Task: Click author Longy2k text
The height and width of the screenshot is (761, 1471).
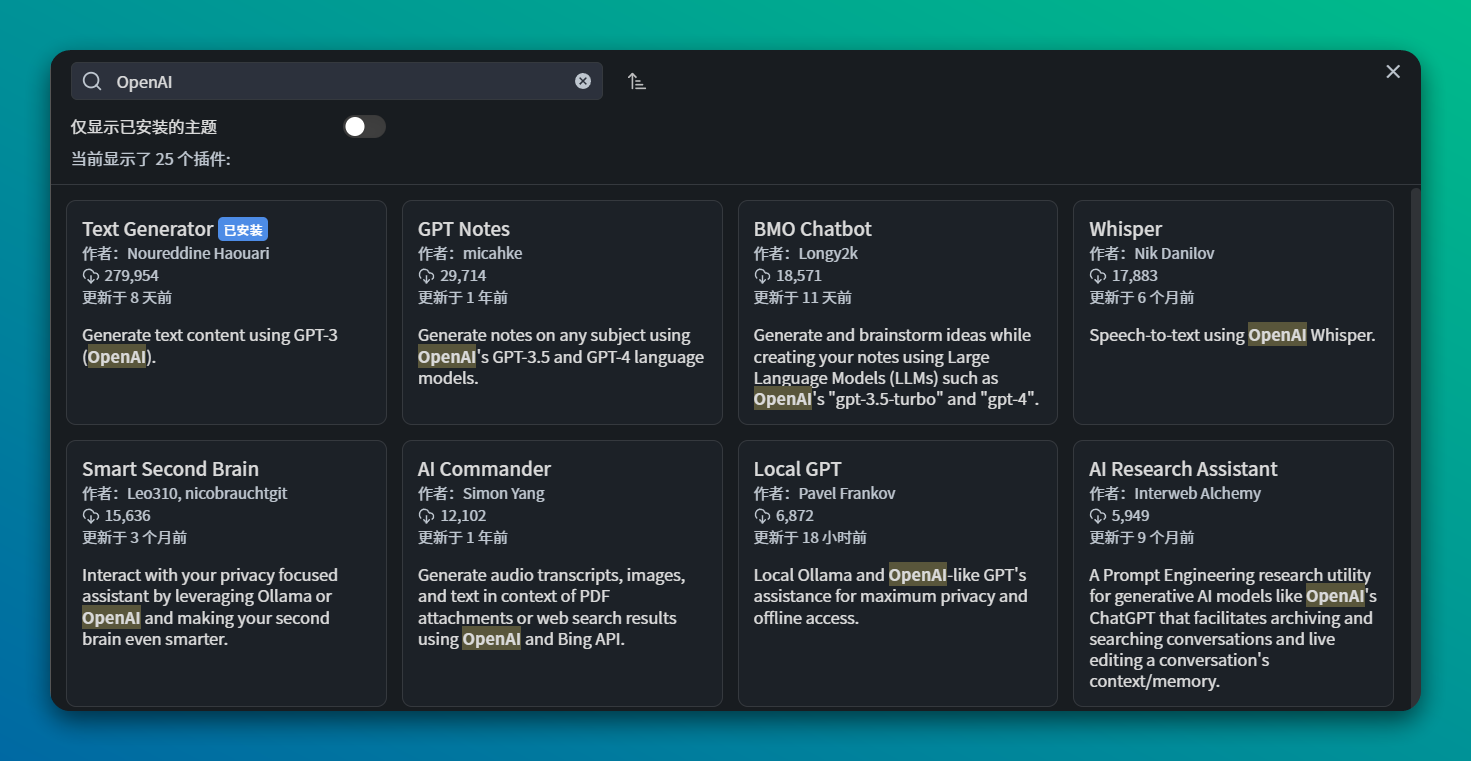Action: [x=828, y=254]
